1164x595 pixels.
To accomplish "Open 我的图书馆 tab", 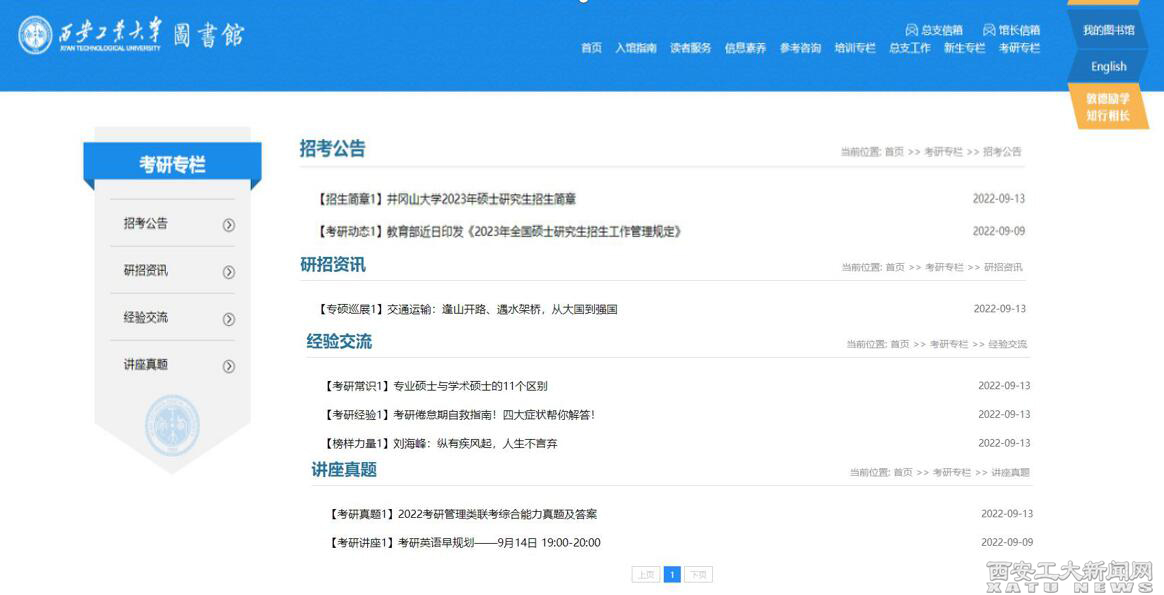I will click(1108, 30).
